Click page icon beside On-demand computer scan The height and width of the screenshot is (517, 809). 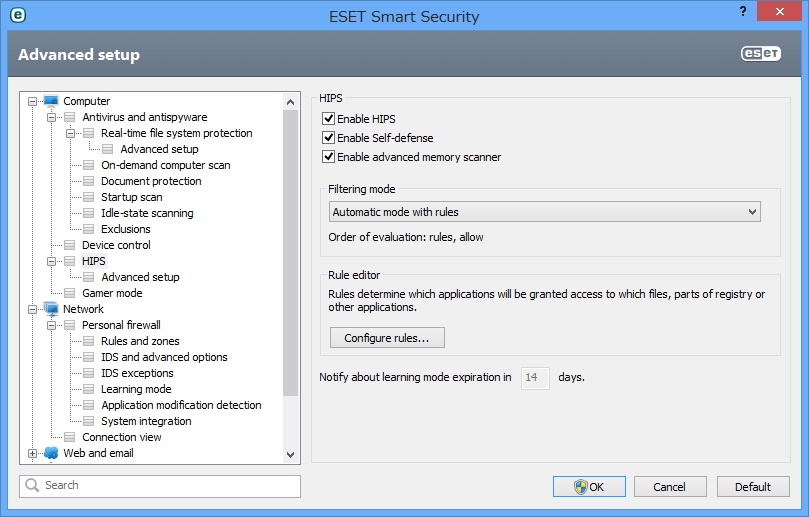click(x=89, y=165)
